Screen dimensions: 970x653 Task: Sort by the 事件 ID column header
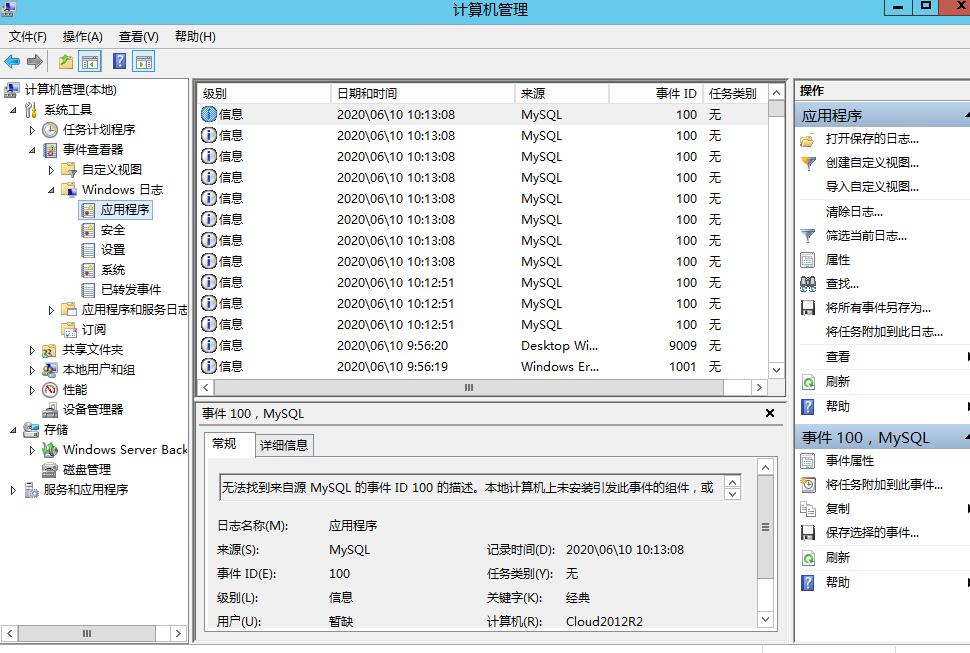(x=656, y=93)
